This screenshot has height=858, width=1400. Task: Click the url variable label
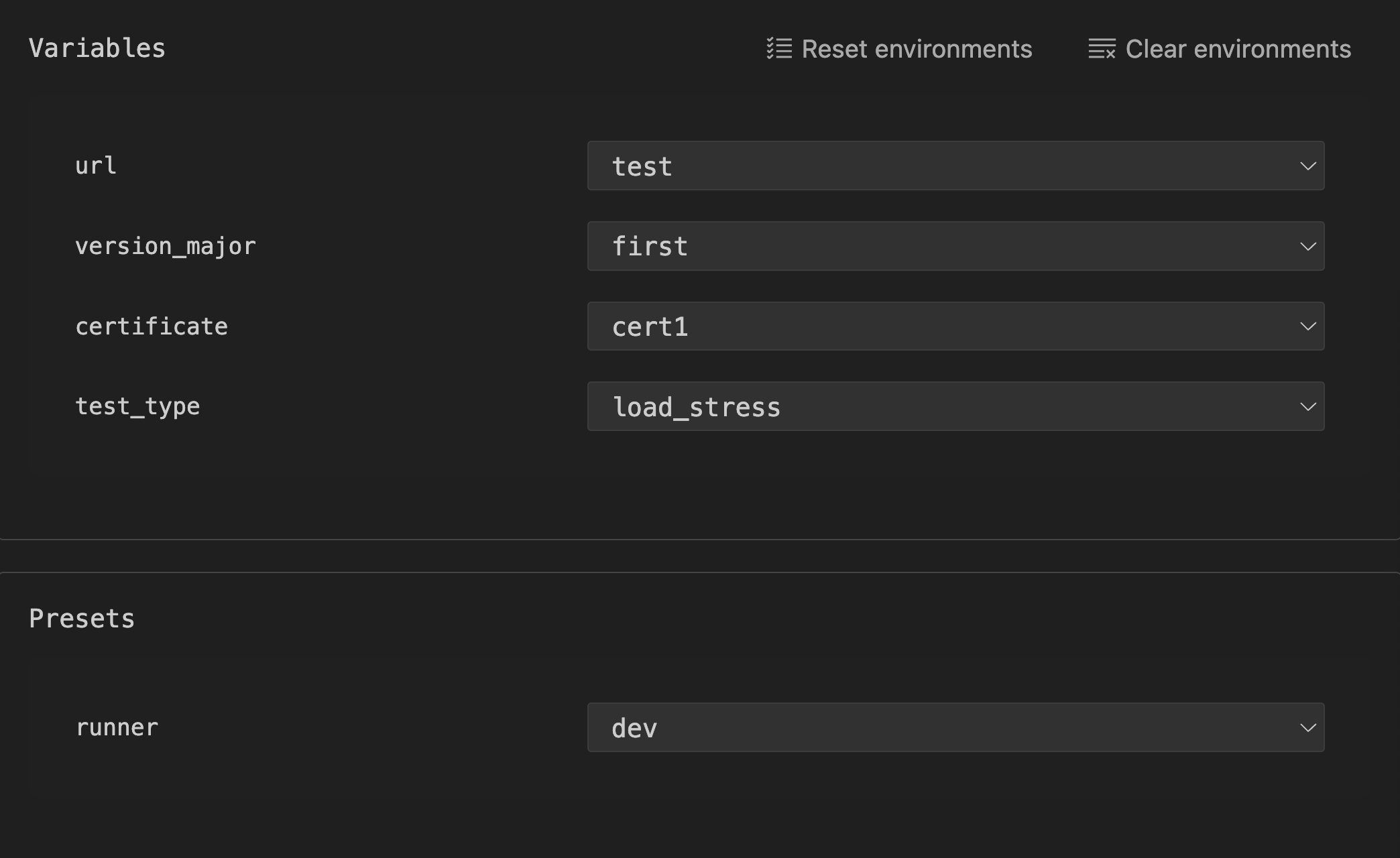[x=96, y=166]
